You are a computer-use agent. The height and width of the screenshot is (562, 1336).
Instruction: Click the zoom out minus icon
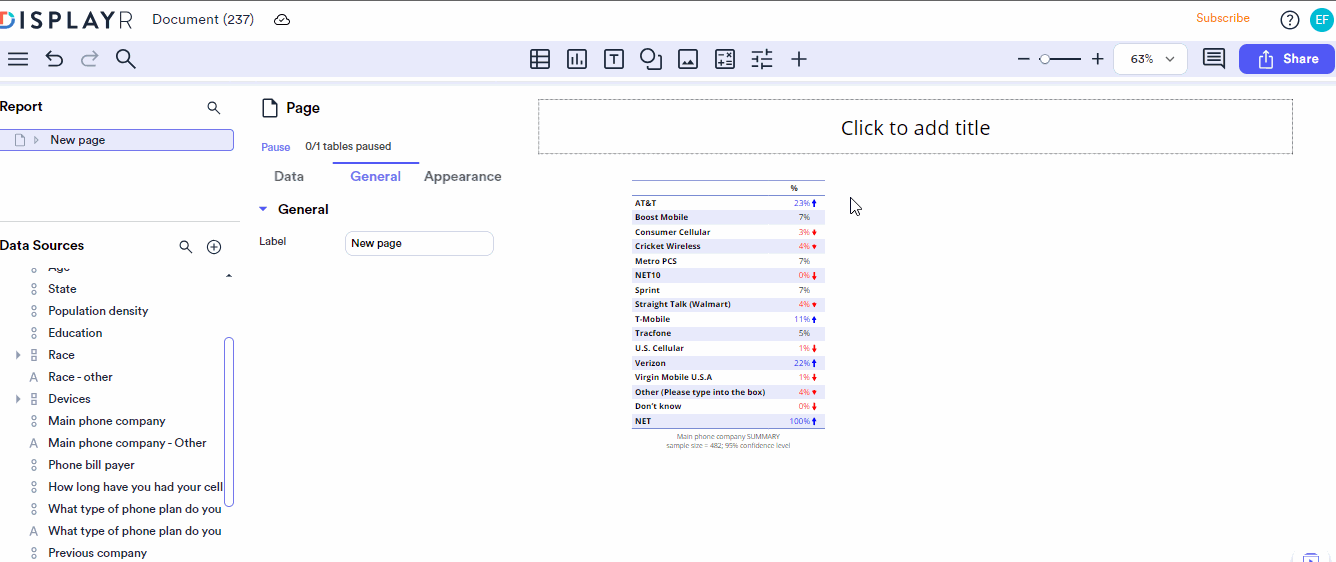click(1023, 59)
